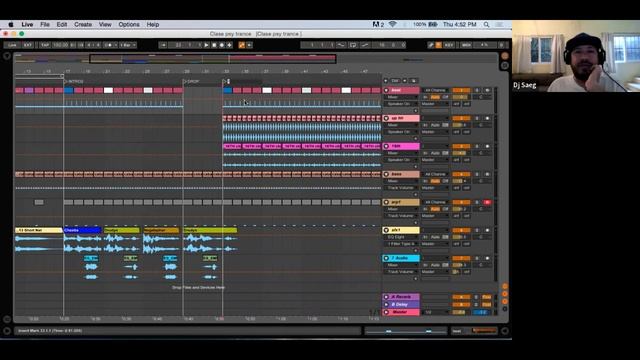This screenshot has width=640, height=360.
Task: Toggle the orange Automation Arm button
Action: point(242,45)
